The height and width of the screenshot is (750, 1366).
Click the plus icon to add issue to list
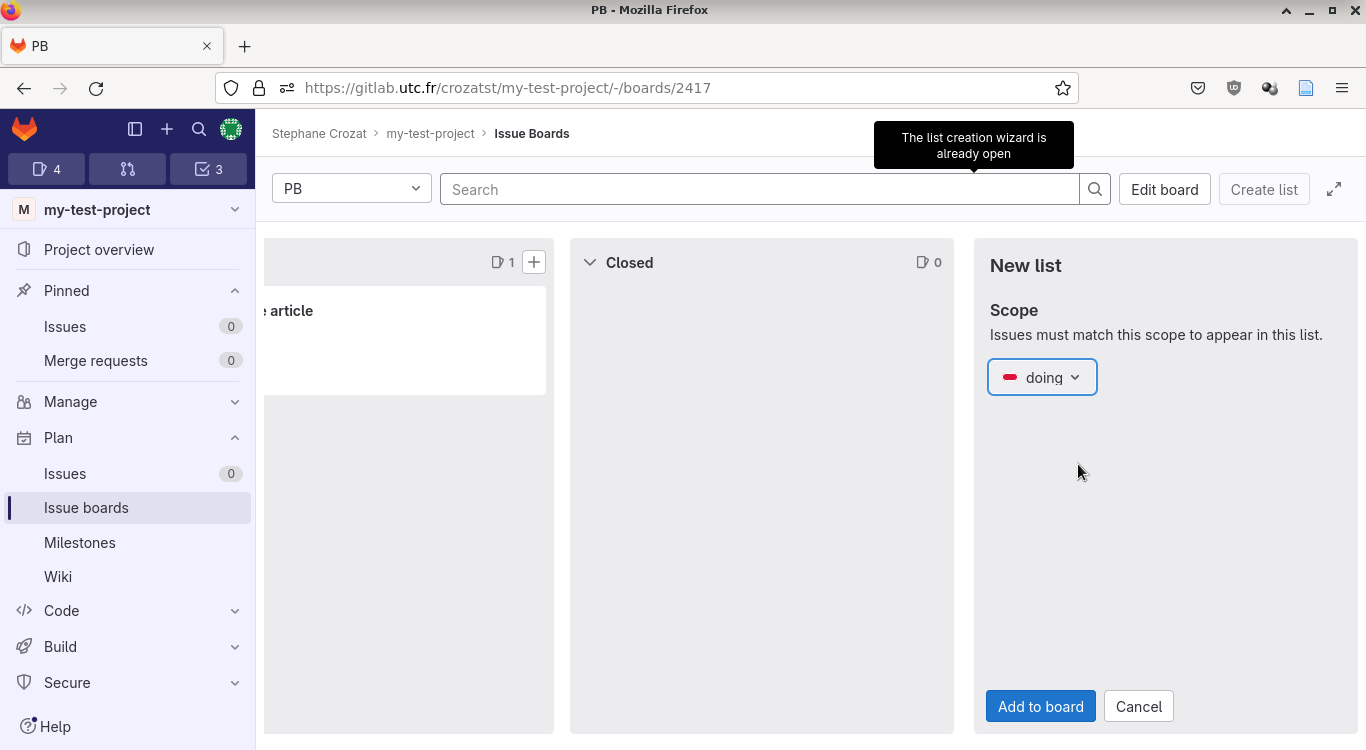(534, 262)
